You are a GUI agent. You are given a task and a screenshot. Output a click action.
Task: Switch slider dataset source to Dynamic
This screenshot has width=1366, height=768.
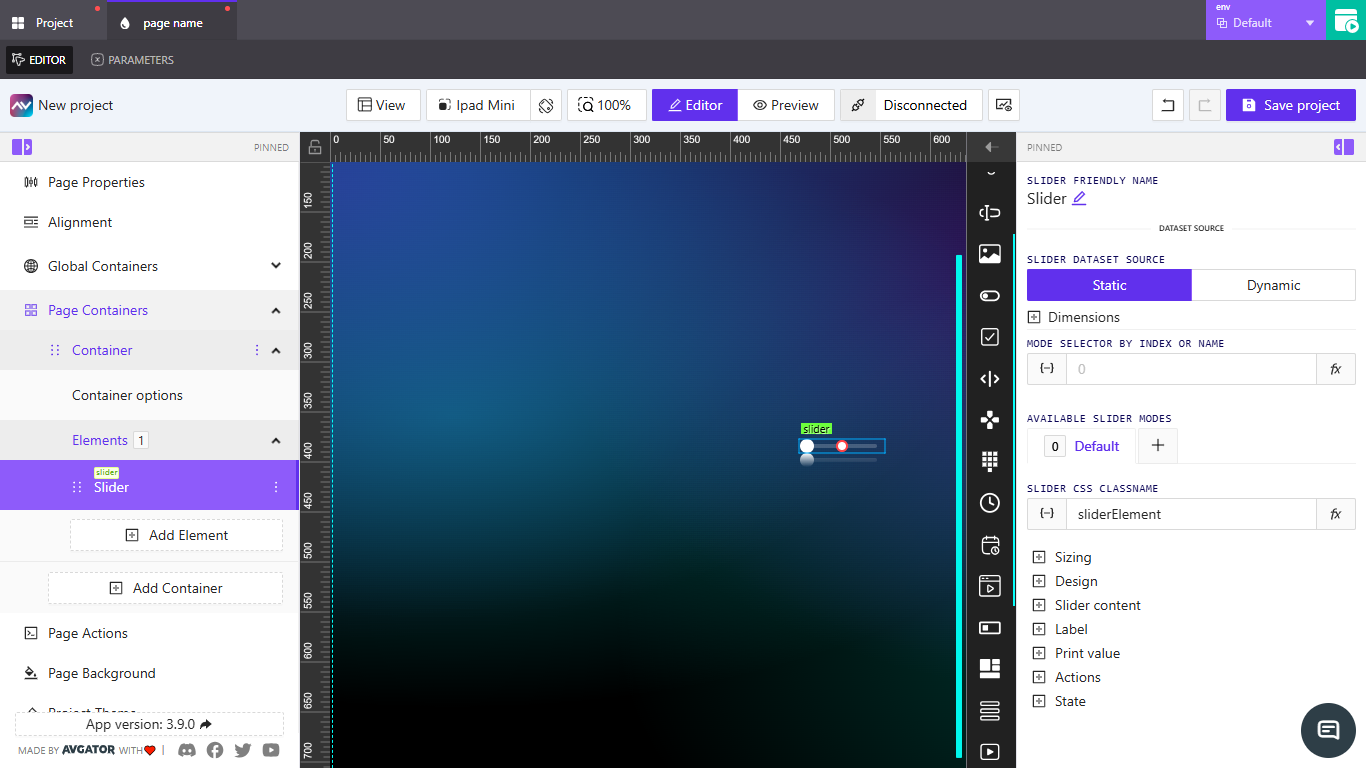[x=1273, y=285]
